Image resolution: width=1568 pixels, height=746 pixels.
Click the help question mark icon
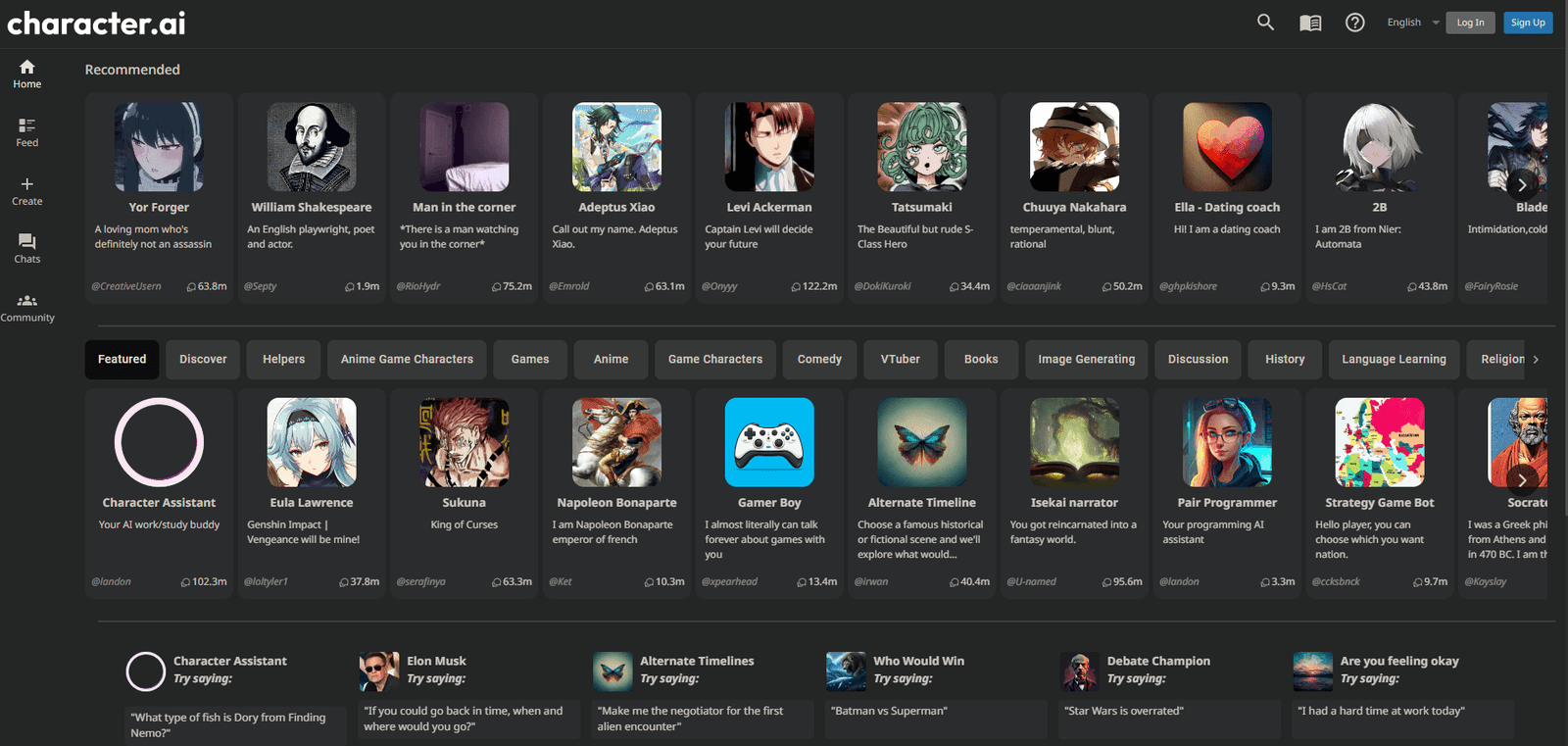click(x=1354, y=22)
